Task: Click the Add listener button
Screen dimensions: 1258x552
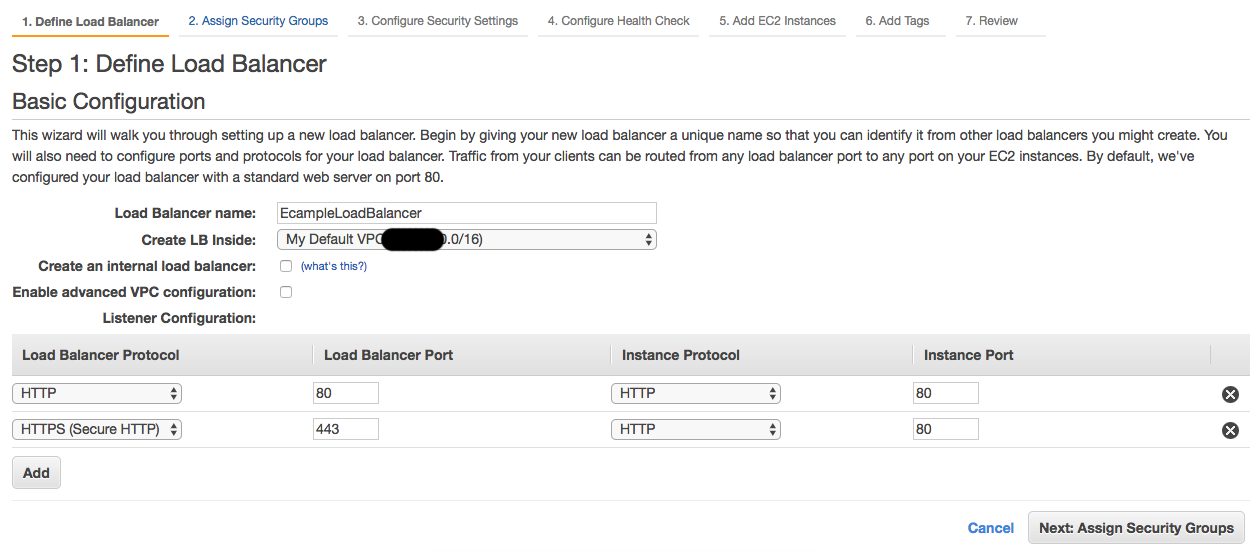Action: point(36,473)
